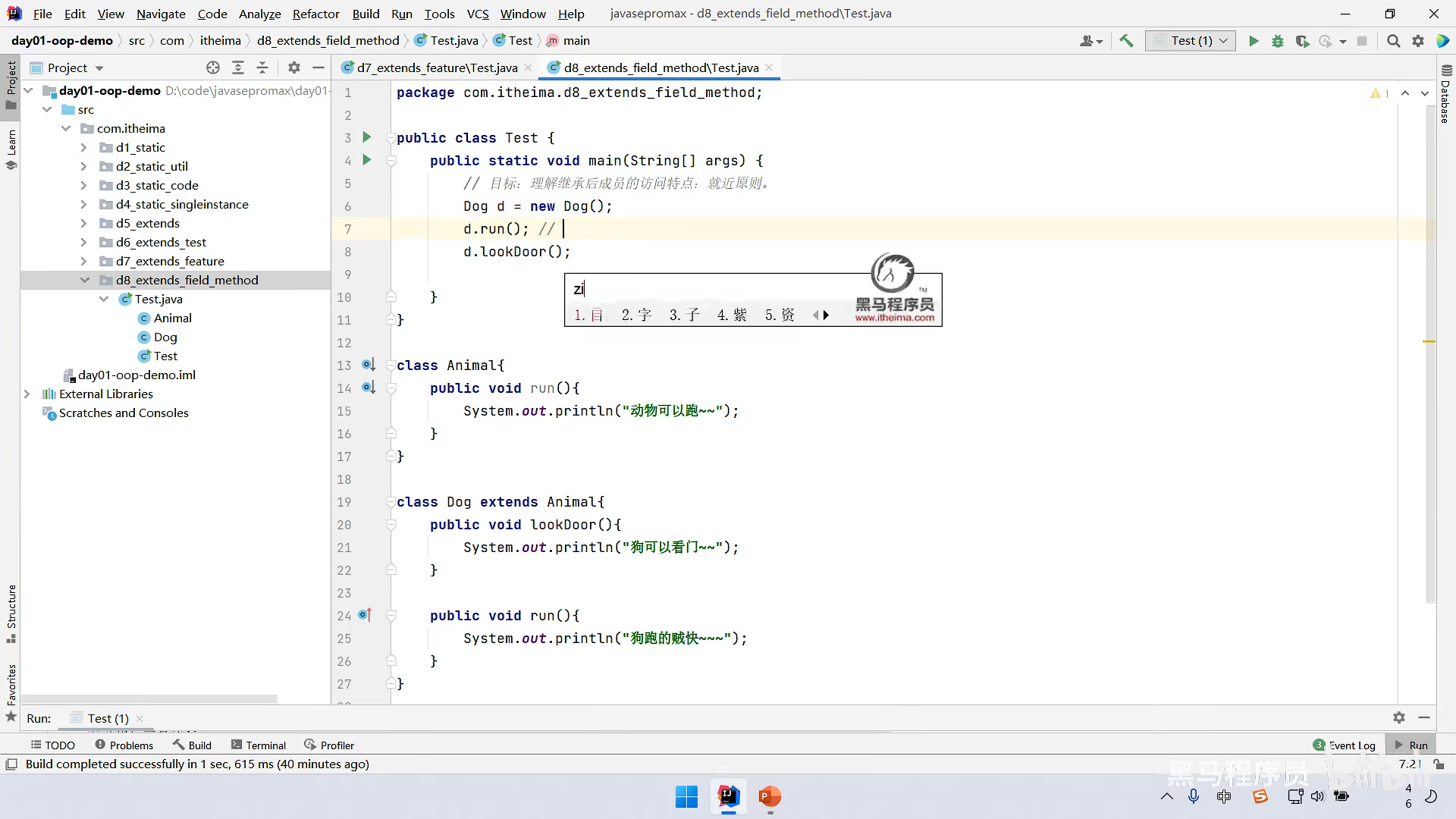Switch to d7_extends_feature\Test.java tab

coord(437,67)
